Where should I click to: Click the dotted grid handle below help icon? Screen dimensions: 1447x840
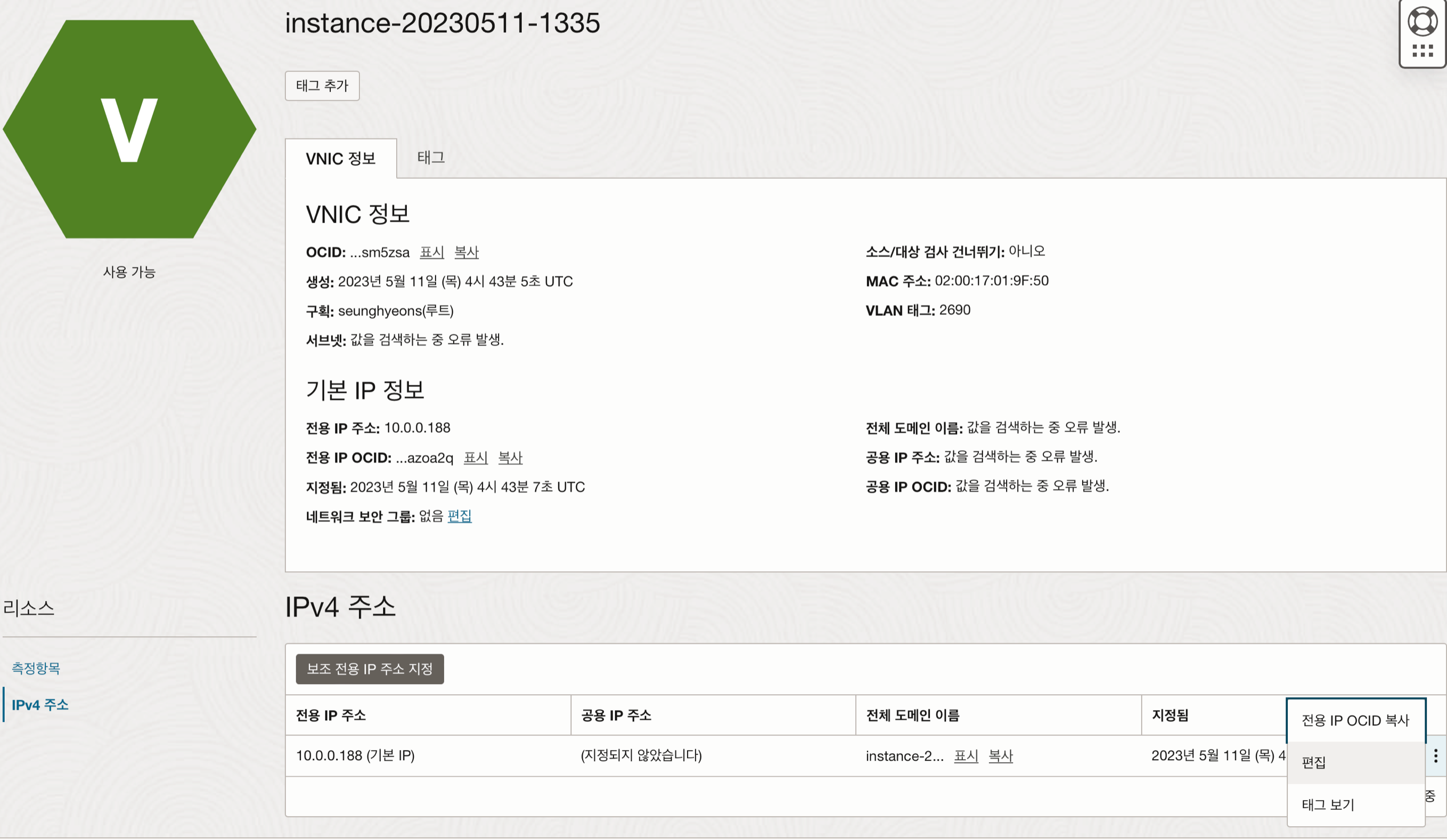(1423, 51)
